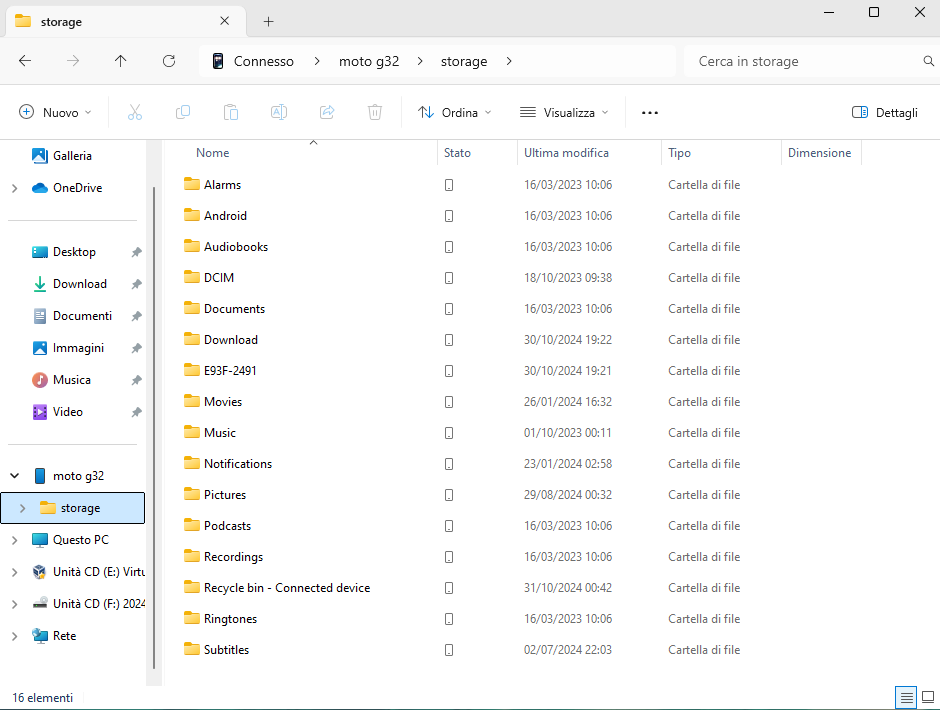Navigate back with the left arrow
The height and width of the screenshot is (710, 940).
(x=25, y=61)
